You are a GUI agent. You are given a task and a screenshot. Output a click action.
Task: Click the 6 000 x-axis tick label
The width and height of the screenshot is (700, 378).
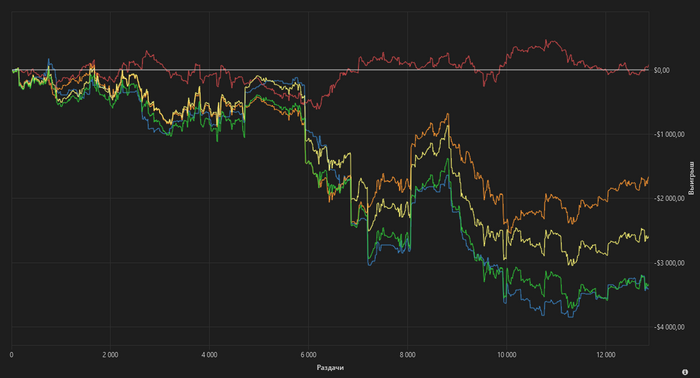[308, 355]
